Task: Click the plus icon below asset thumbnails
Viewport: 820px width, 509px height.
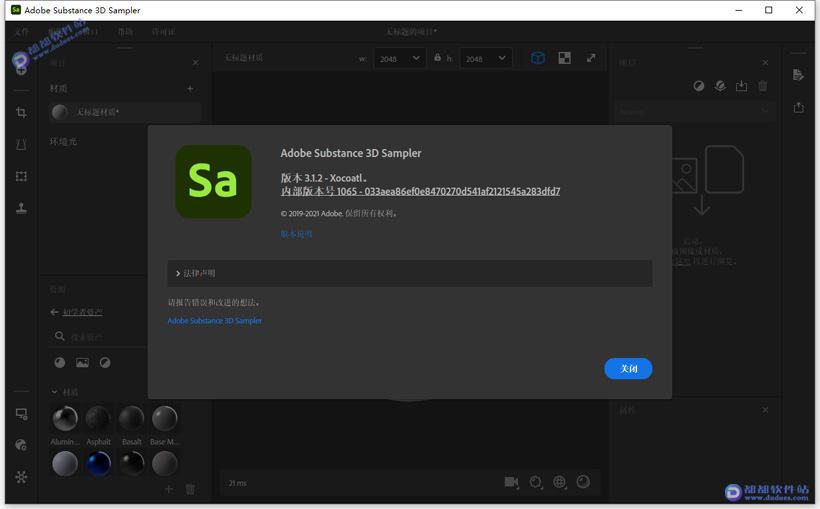Action: coord(169,489)
